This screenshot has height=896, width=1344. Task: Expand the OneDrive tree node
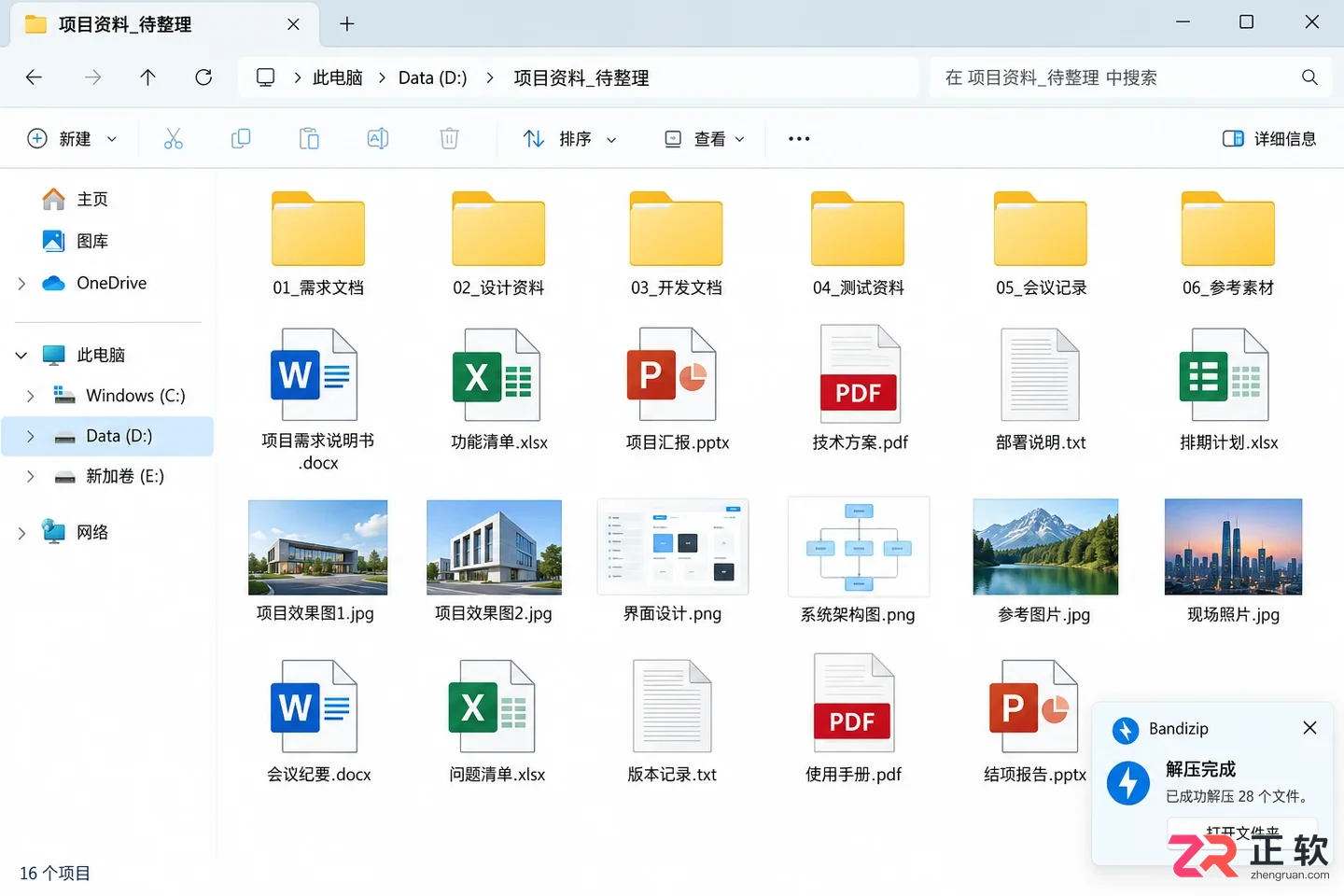21,283
